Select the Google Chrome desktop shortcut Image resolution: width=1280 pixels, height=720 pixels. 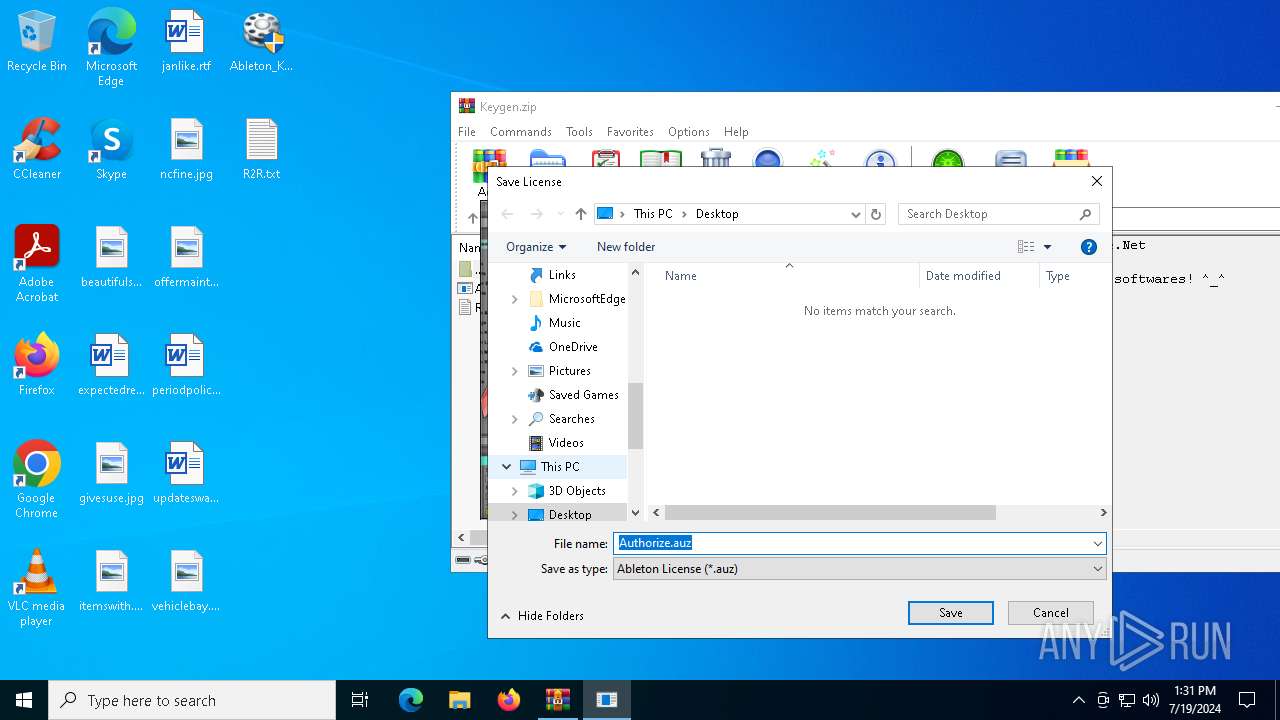click(37, 480)
